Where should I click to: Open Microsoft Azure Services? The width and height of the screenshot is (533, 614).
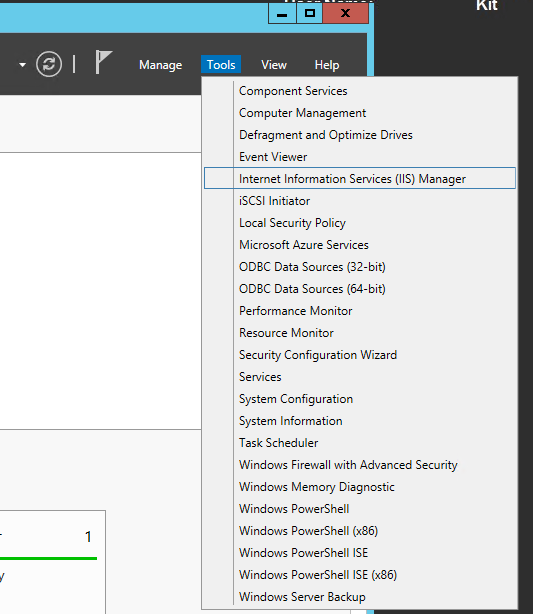click(360, 245)
